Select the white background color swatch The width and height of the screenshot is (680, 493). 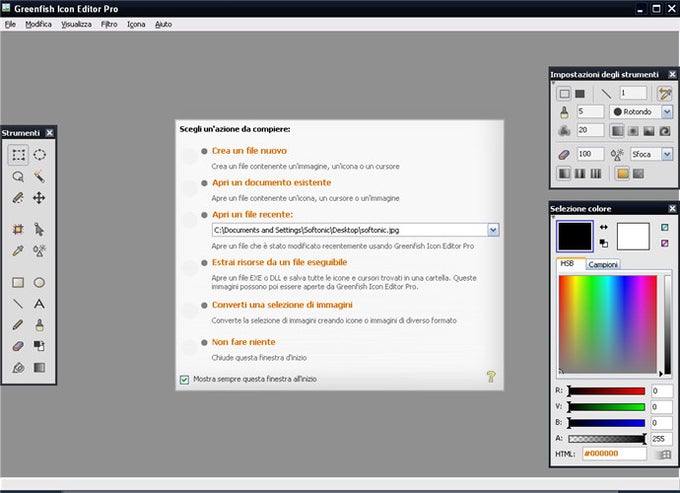tap(633, 236)
